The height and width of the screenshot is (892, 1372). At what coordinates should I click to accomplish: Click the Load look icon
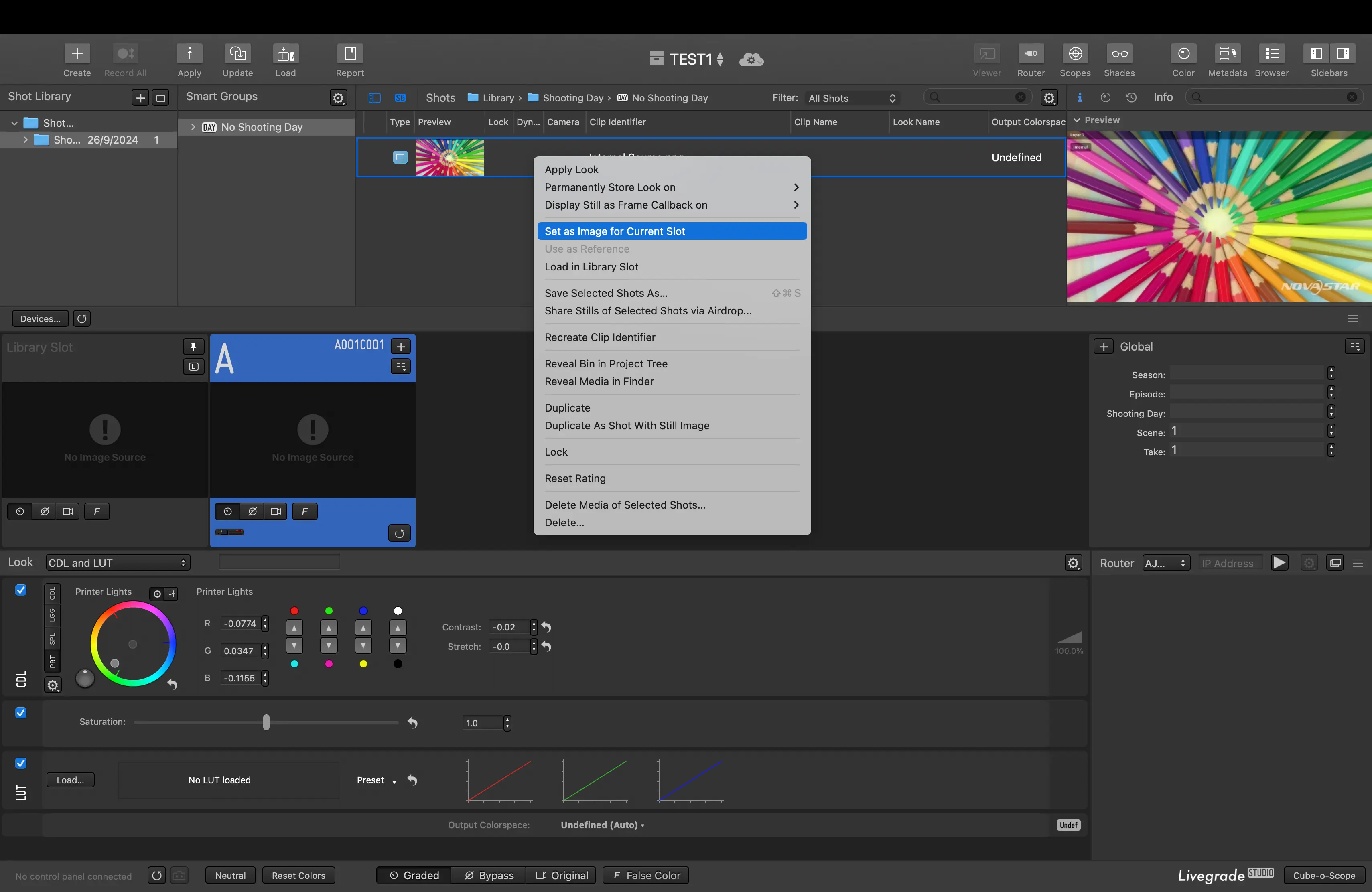(285, 54)
